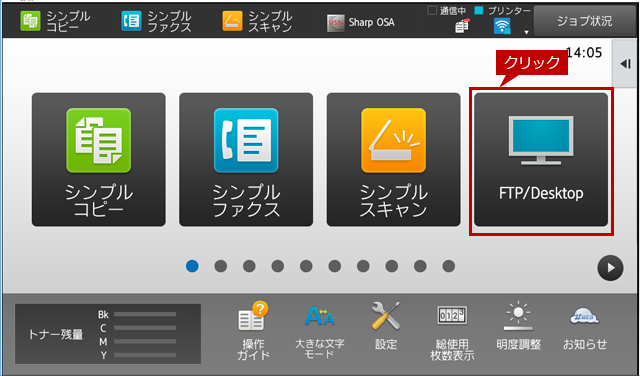This screenshot has height=376, width=640.
Task: Expand the status dropdown arrow beside Wi-Fi icon
Action: [x=527, y=32]
